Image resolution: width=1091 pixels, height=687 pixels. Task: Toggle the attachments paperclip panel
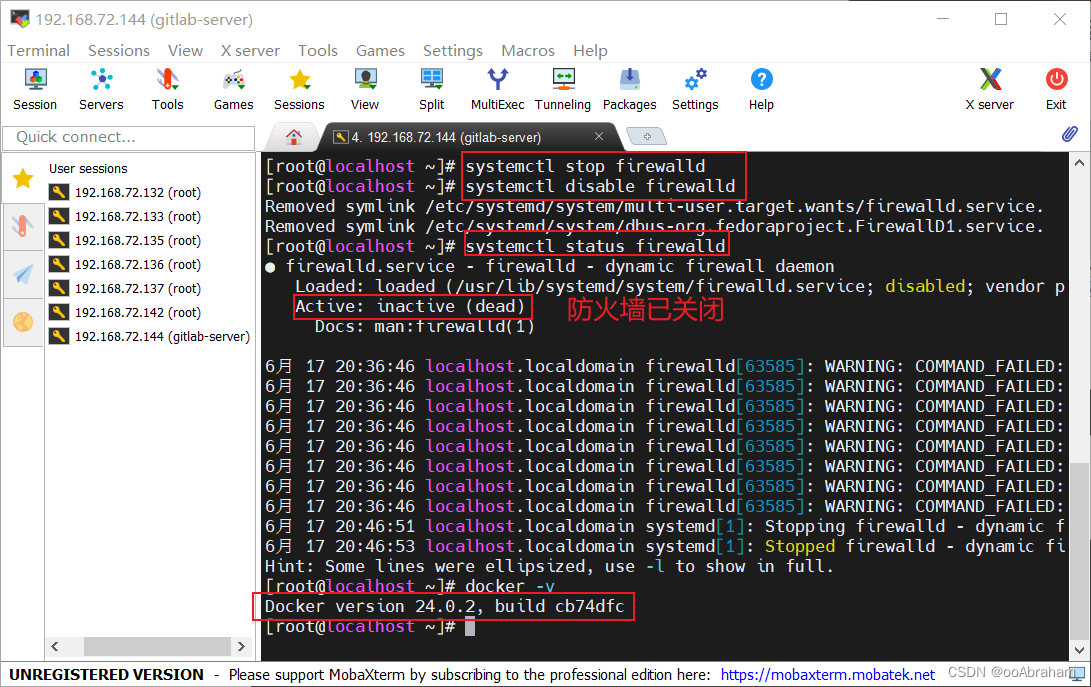click(x=1069, y=133)
